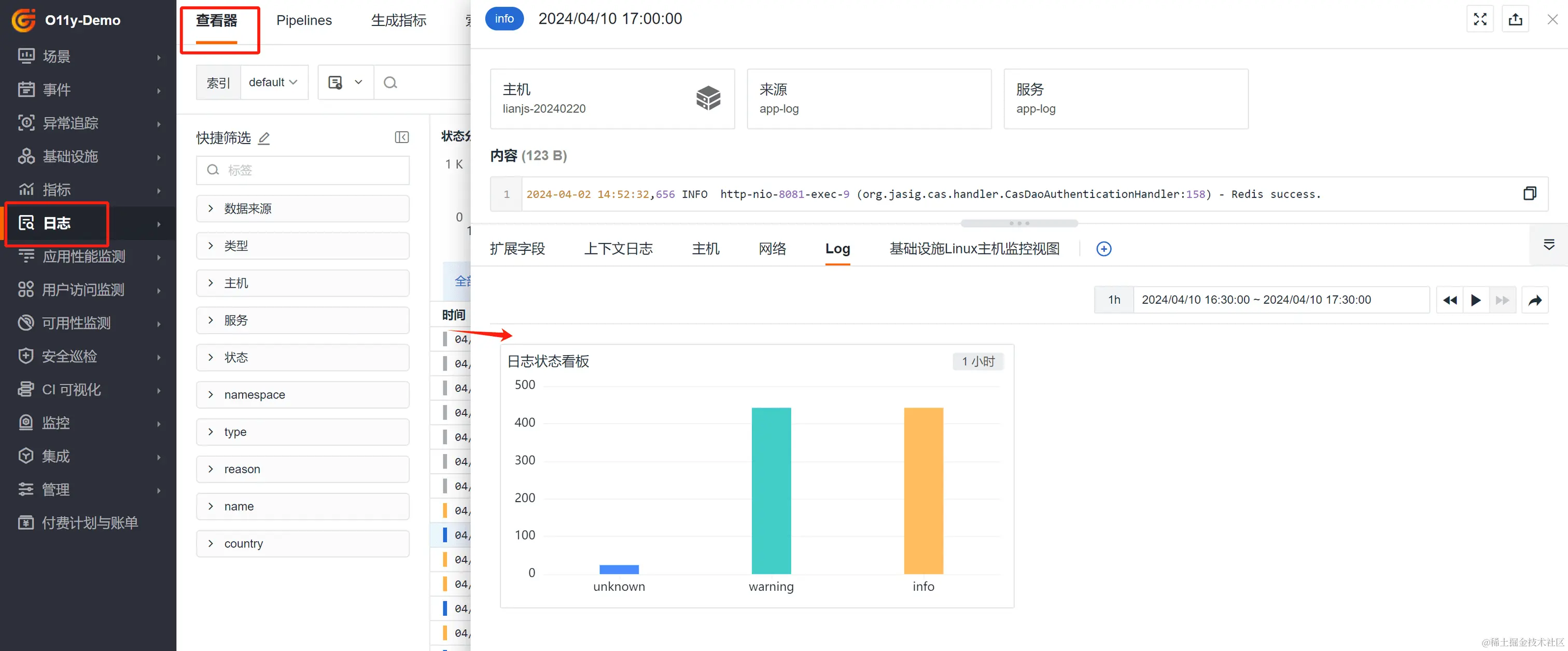Click the forward share arrow beside time controls
Image resolution: width=1568 pixels, height=651 pixels.
[1534, 300]
